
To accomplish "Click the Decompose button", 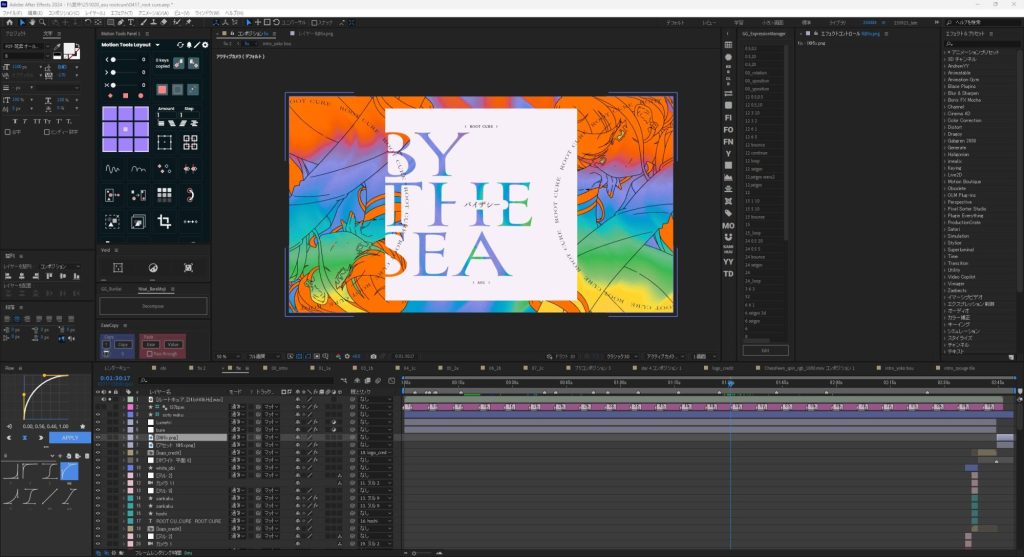I will [x=153, y=306].
